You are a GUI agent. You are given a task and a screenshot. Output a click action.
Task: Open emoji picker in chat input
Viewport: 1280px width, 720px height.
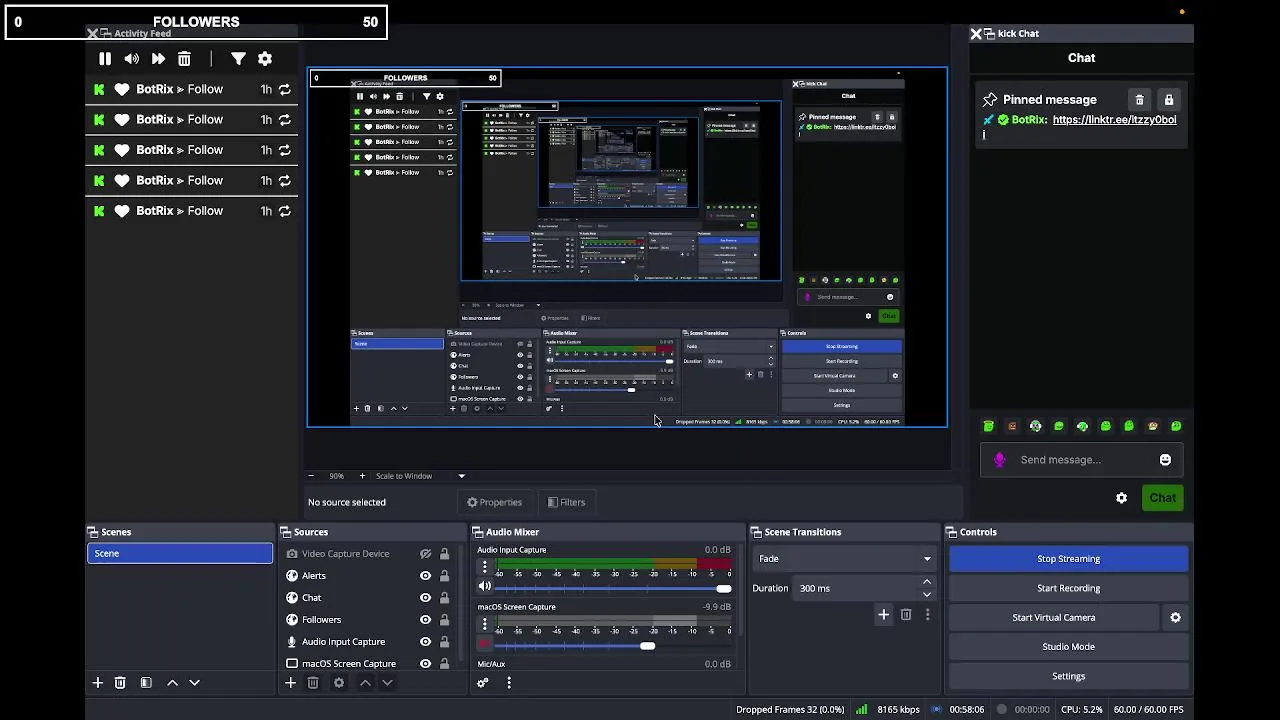click(x=1165, y=460)
